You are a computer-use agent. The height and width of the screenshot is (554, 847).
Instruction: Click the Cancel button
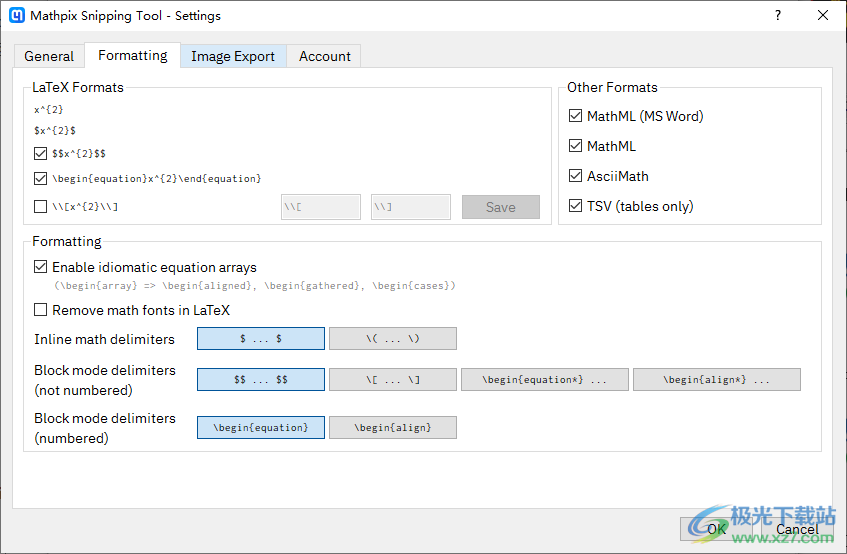797,529
